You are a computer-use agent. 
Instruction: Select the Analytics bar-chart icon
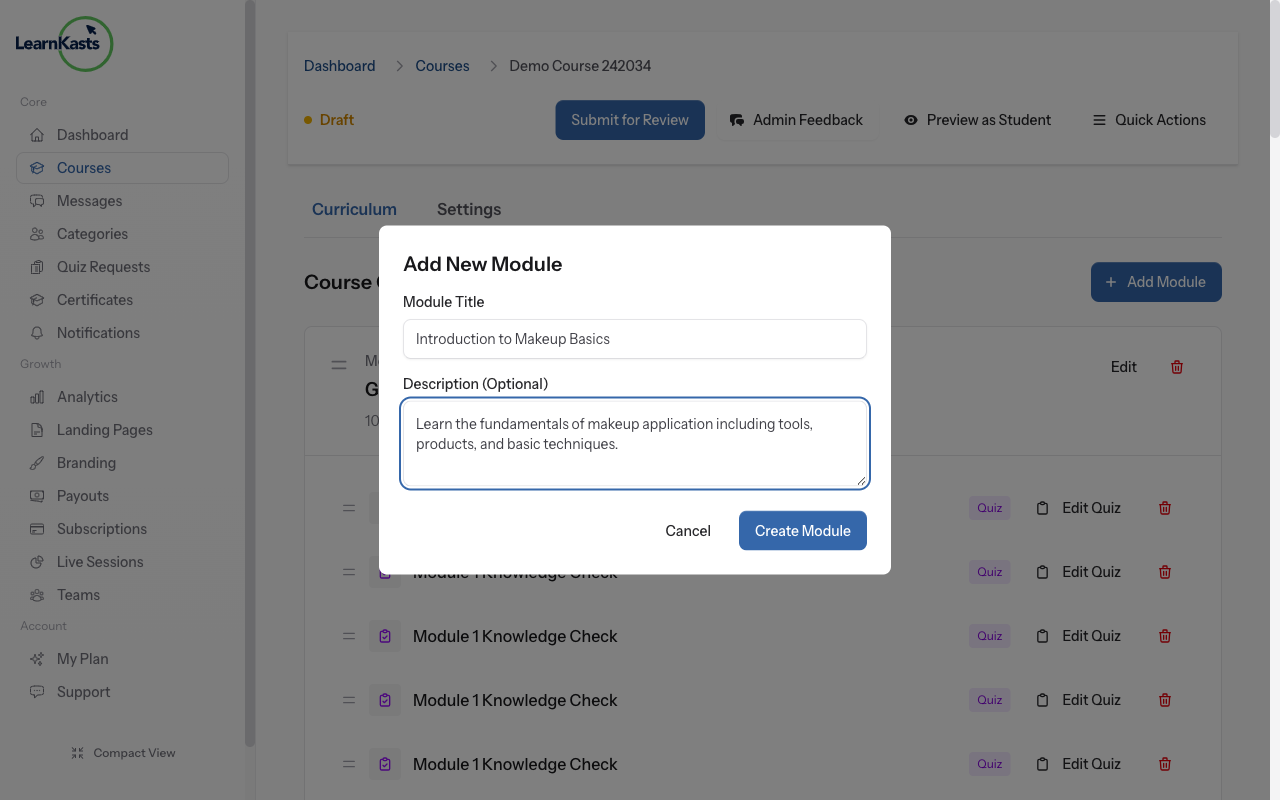point(36,396)
